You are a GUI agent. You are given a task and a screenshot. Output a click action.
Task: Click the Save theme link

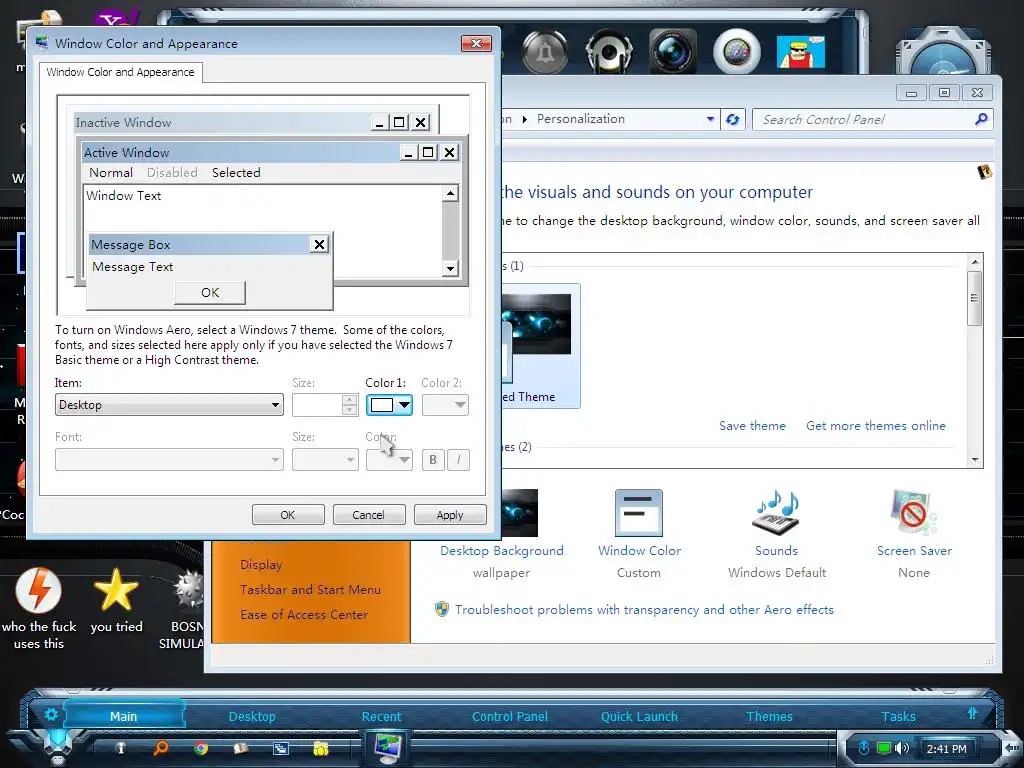[752, 426]
